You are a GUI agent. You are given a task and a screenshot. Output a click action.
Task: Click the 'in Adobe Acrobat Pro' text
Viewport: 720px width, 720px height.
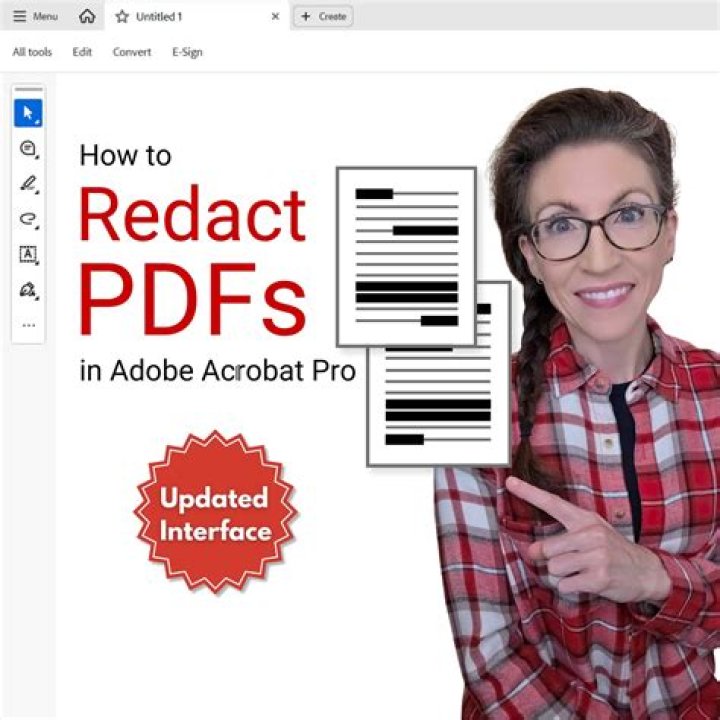[x=218, y=371]
